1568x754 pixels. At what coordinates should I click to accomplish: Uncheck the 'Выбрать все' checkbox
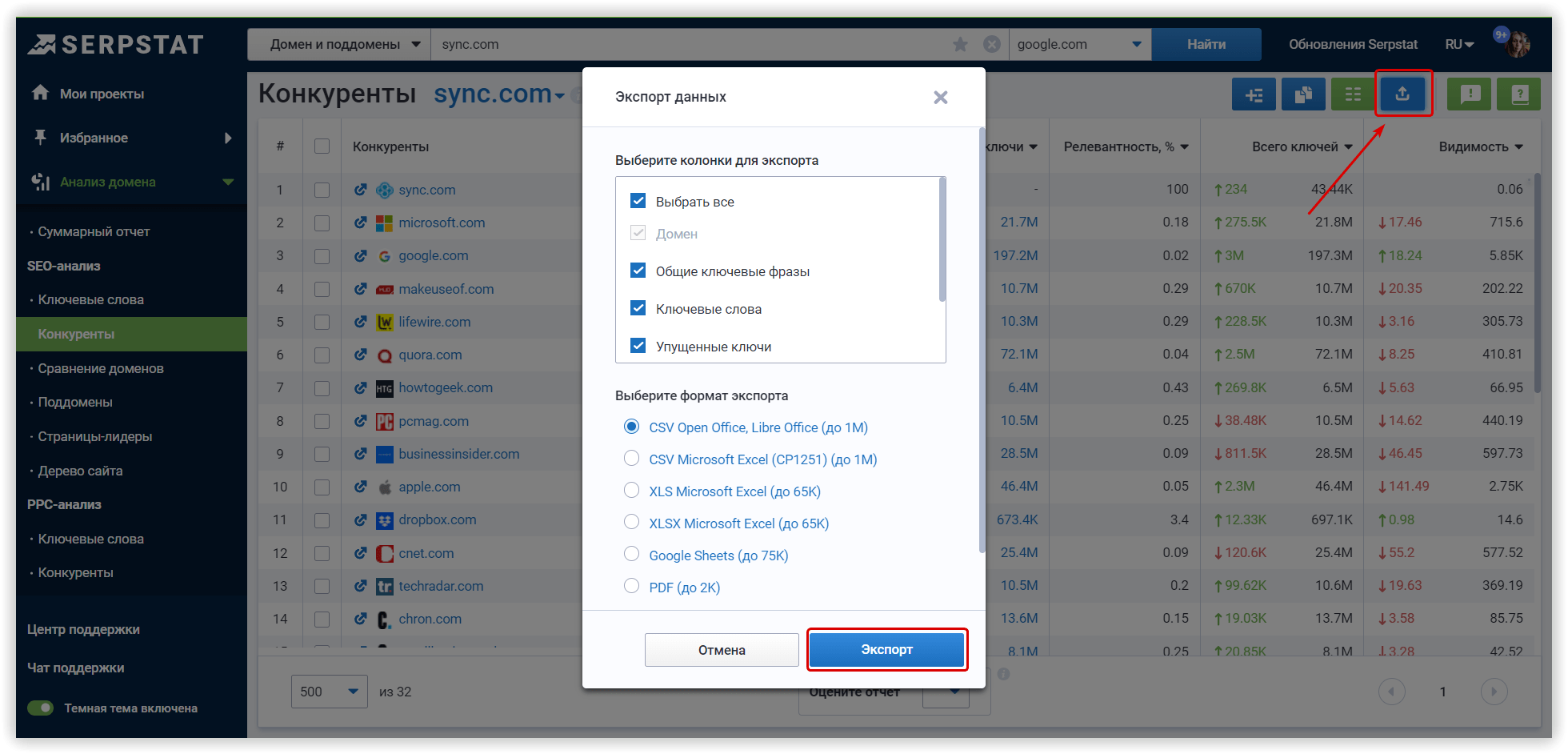638,201
